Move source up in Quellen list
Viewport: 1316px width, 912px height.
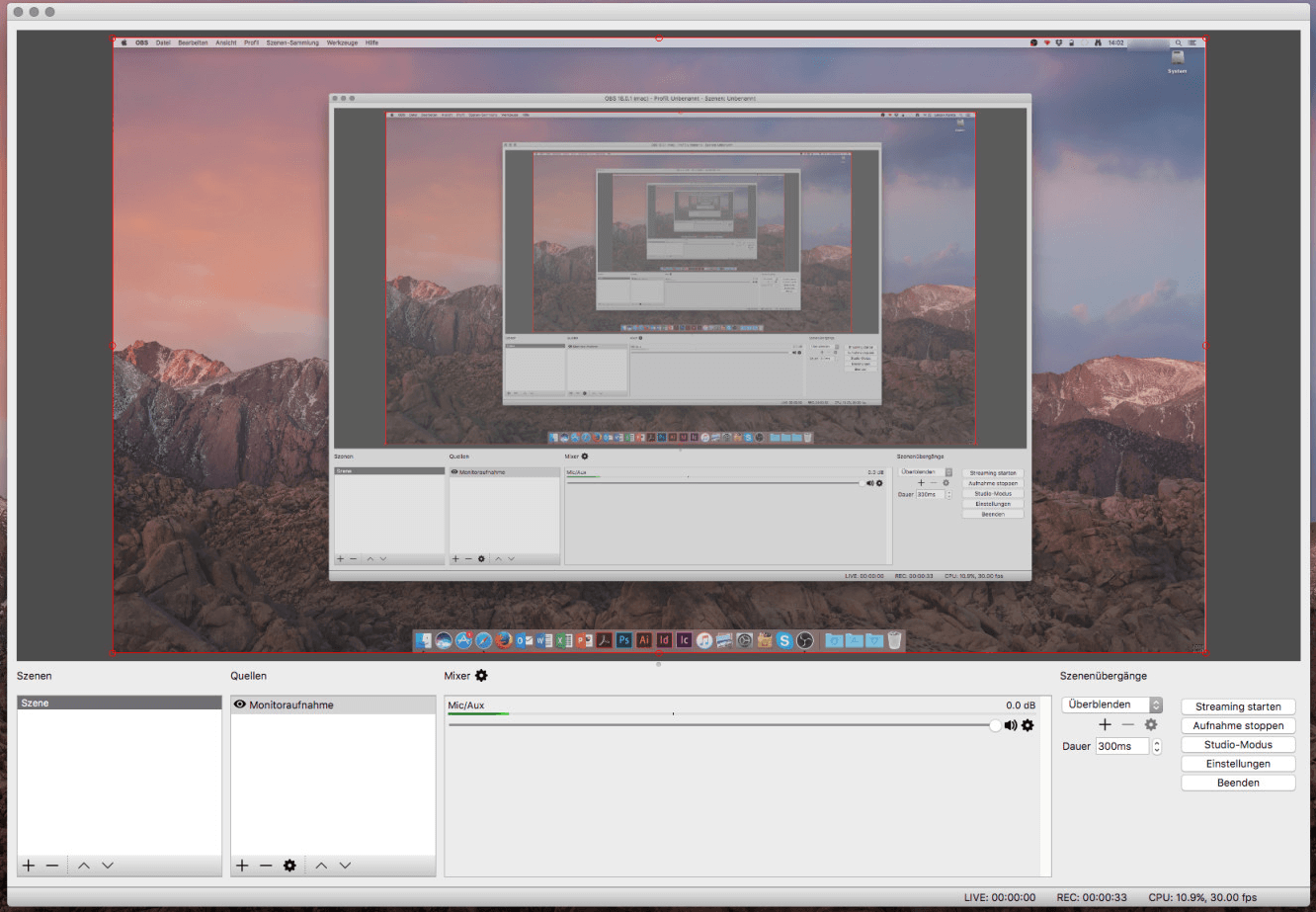(321, 866)
